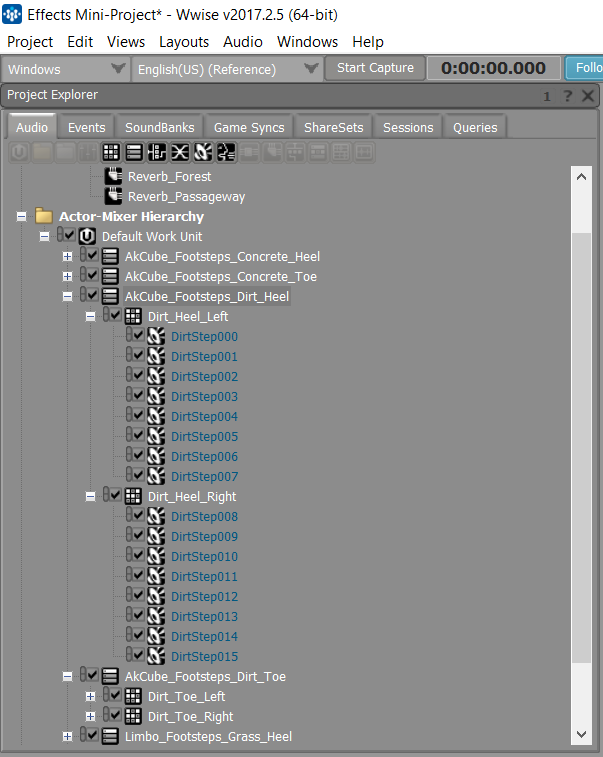The height and width of the screenshot is (757, 603).
Task: Collapse the Dirt_Heel_Right container
Action: [x=90, y=496]
